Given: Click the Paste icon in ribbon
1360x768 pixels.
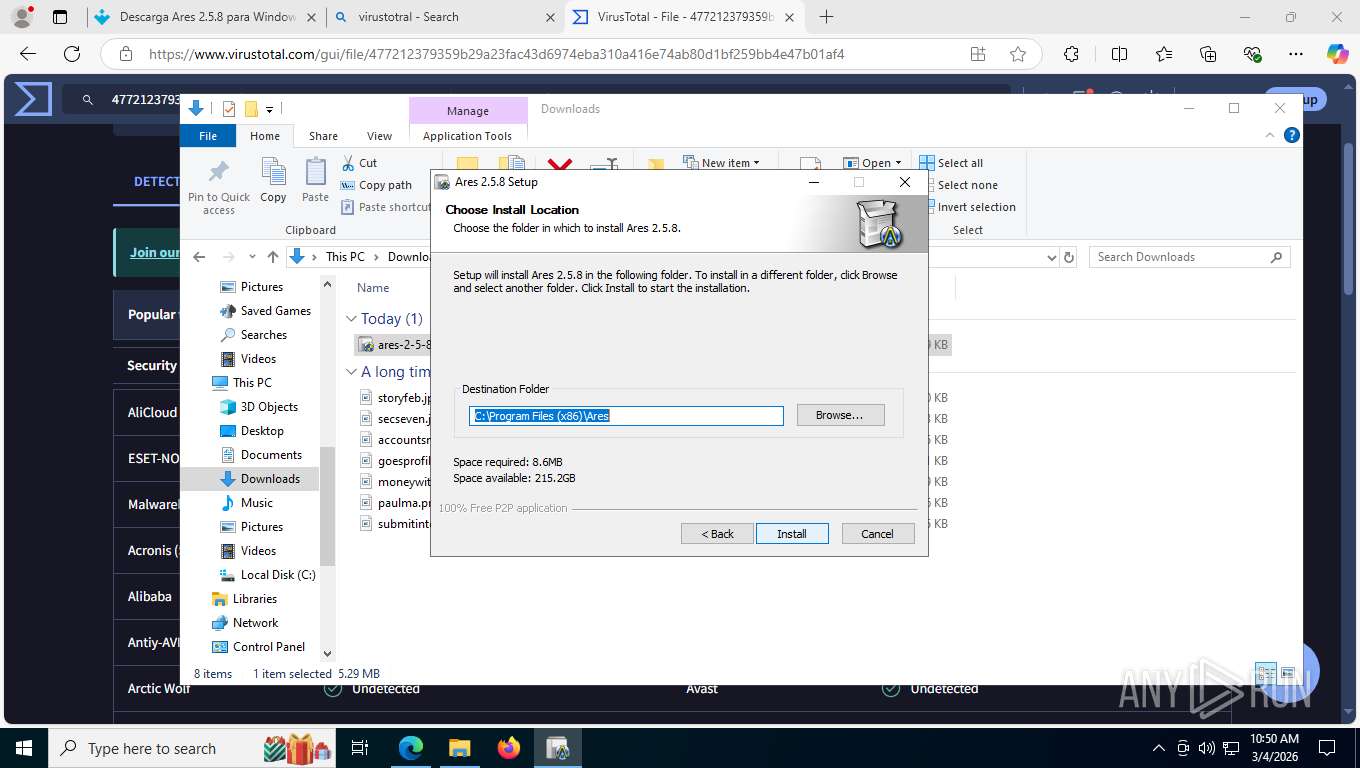Looking at the screenshot, I should pyautogui.click(x=315, y=180).
